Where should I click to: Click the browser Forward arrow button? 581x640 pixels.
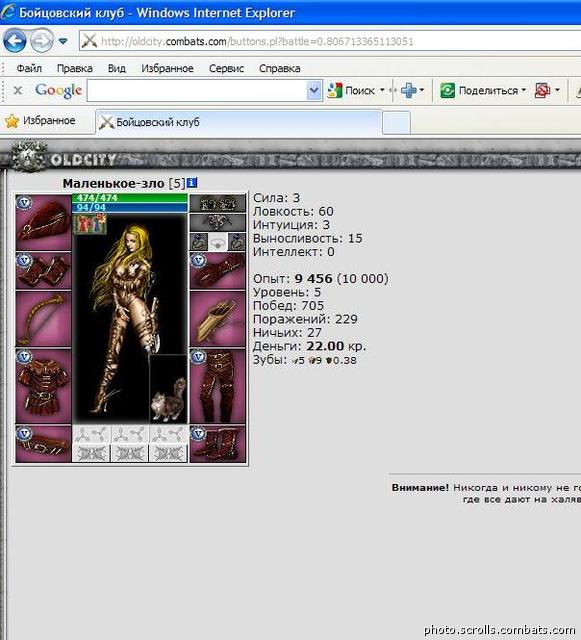coord(42,41)
